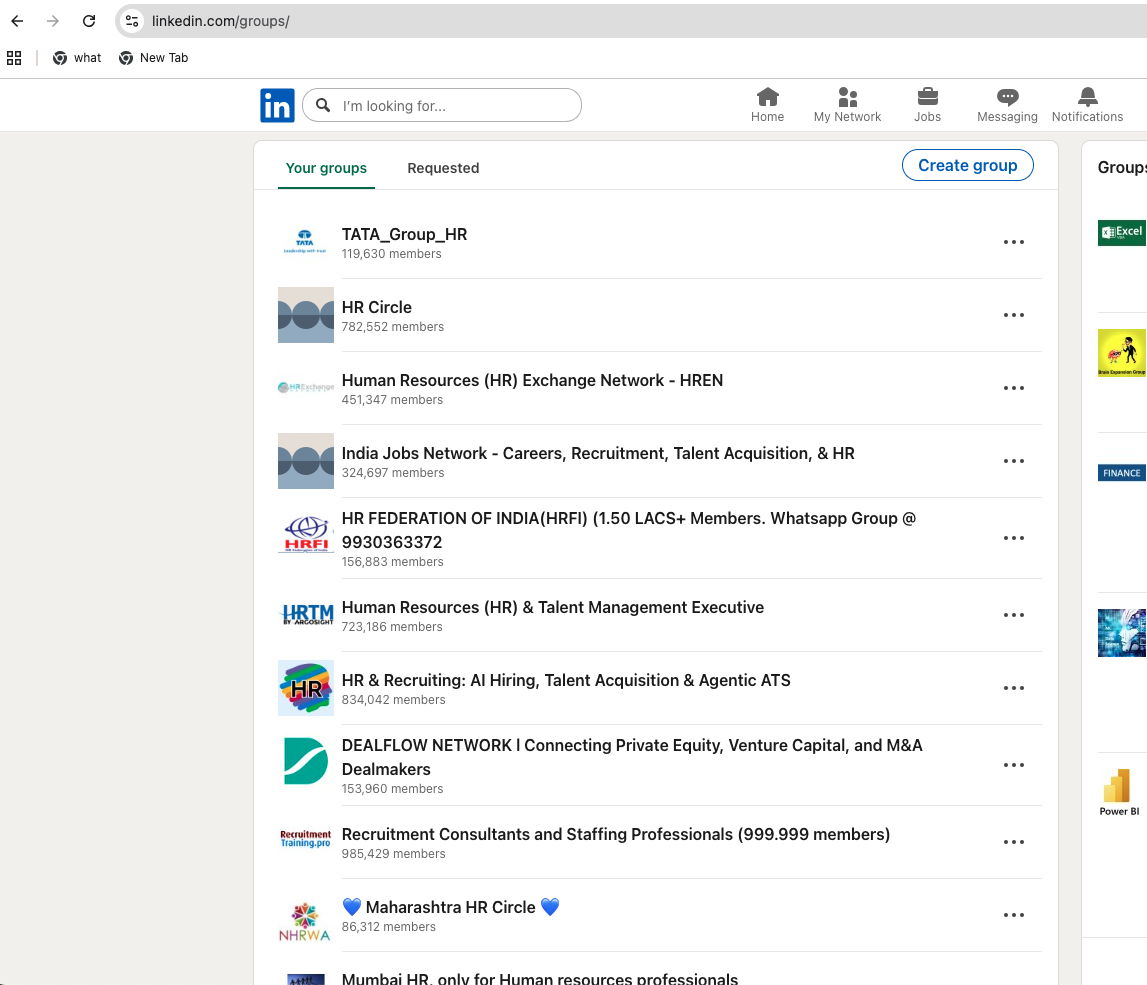Image resolution: width=1147 pixels, height=985 pixels.
Task: Reload the page with refresh icon
Action: click(89, 21)
